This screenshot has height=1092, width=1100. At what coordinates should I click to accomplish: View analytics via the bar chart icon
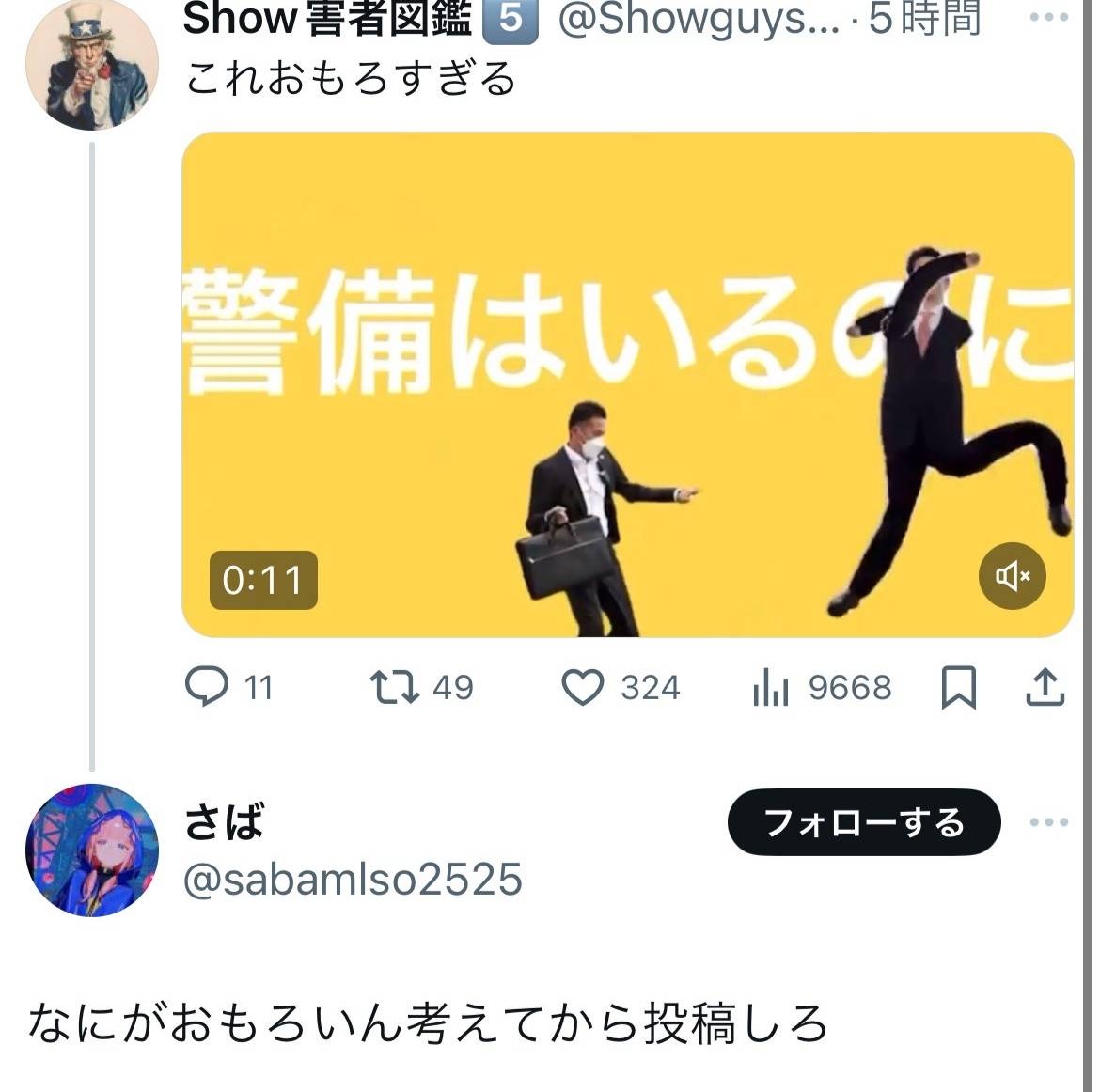pos(771,687)
